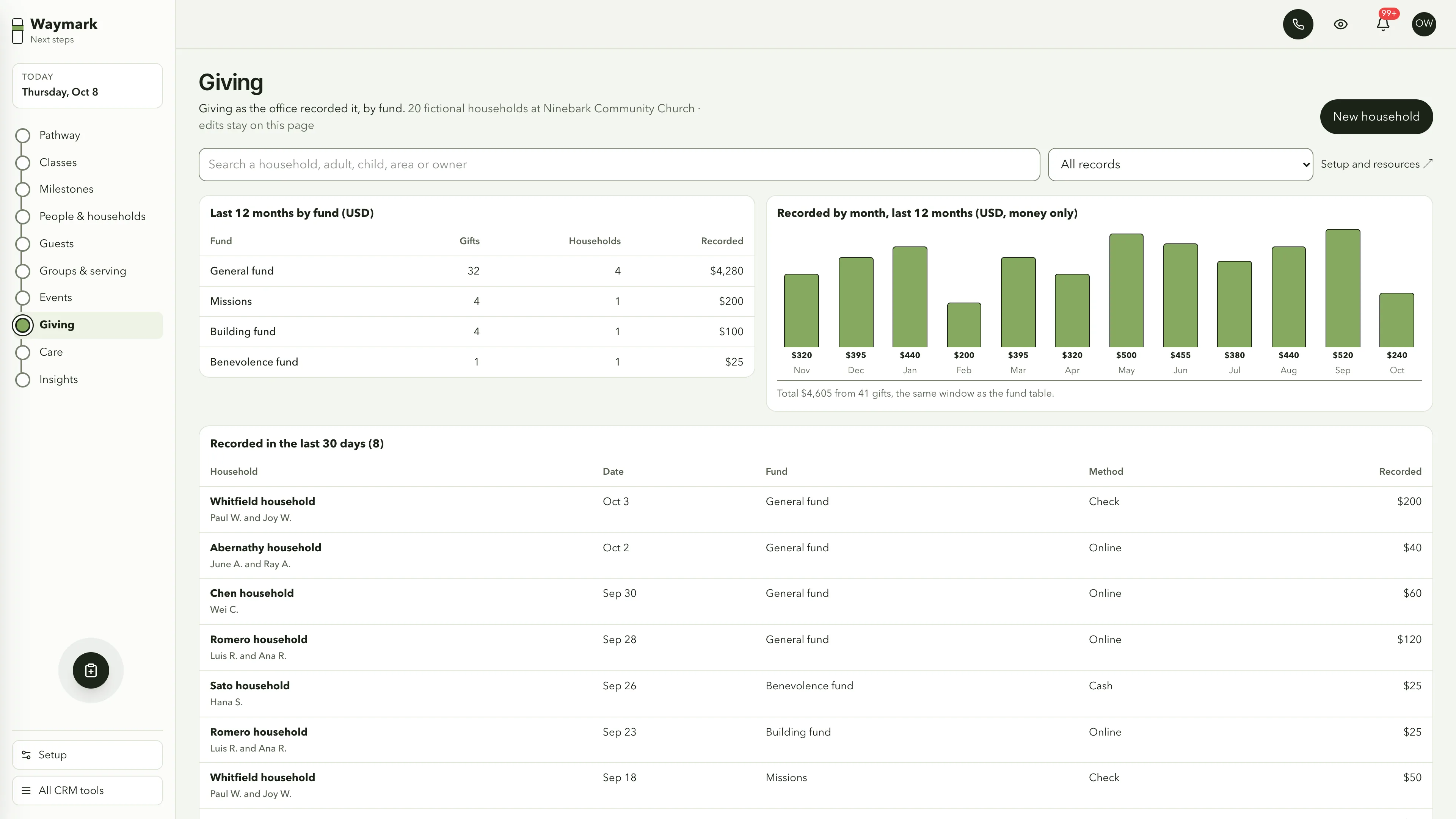Click the Sep $520 bar
The width and height of the screenshot is (1456, 819).
[1342, 288]
